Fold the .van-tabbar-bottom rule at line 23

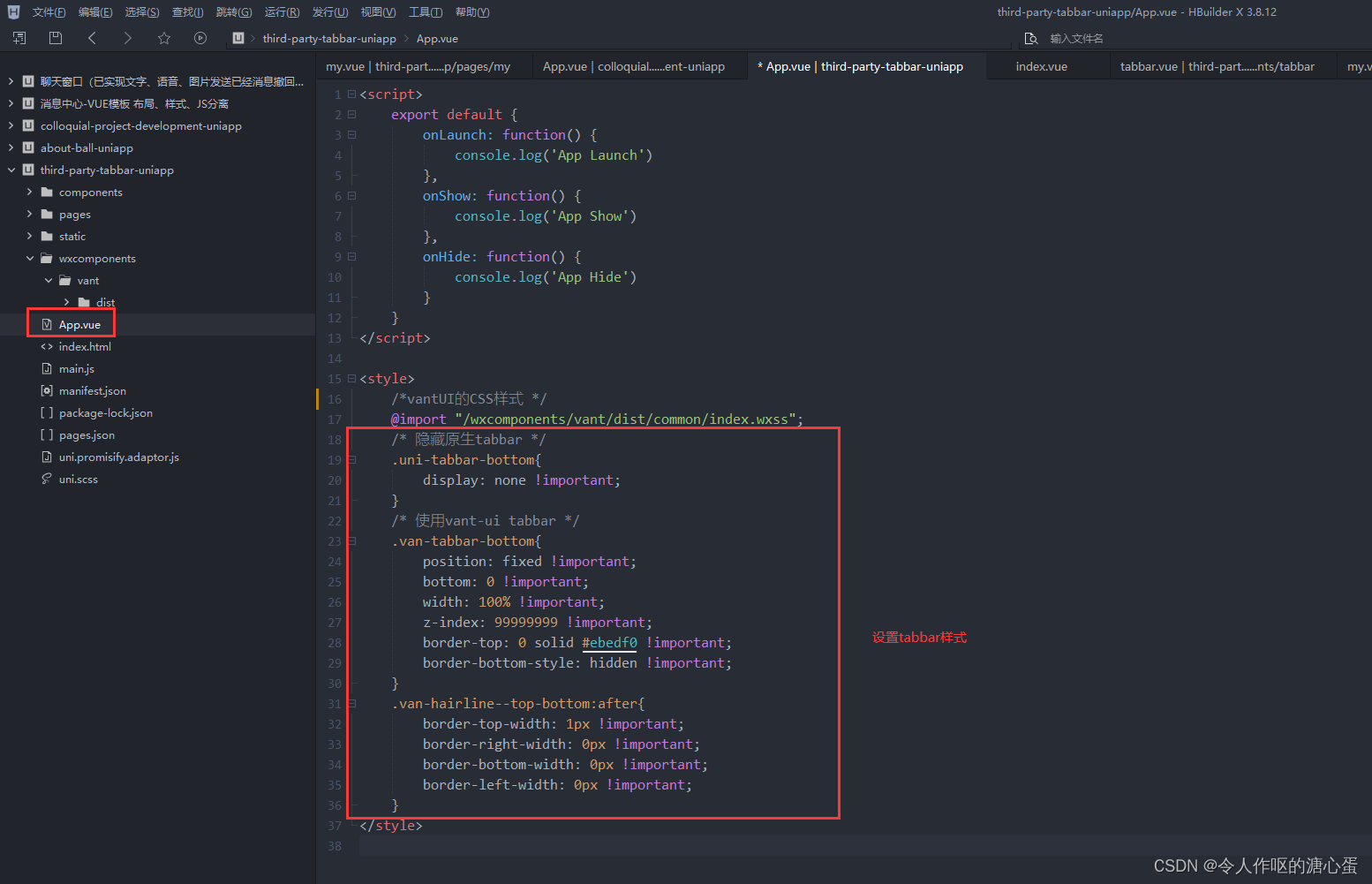351,540
